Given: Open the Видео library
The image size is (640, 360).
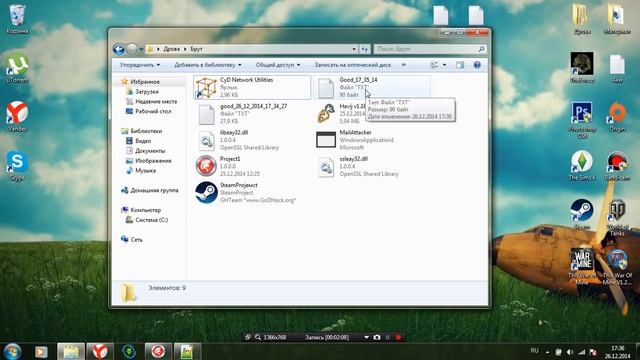Looking at the screenshot, I should tap(143, 141).
